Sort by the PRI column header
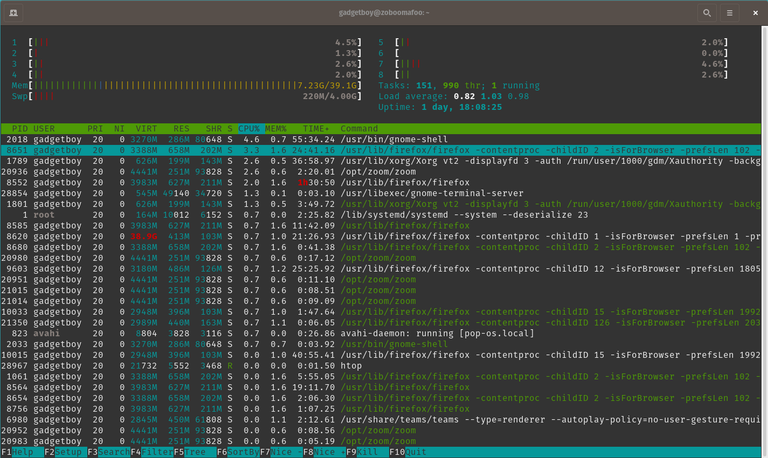The width and height of the screenshot is (768, 458). pos(95,129)
